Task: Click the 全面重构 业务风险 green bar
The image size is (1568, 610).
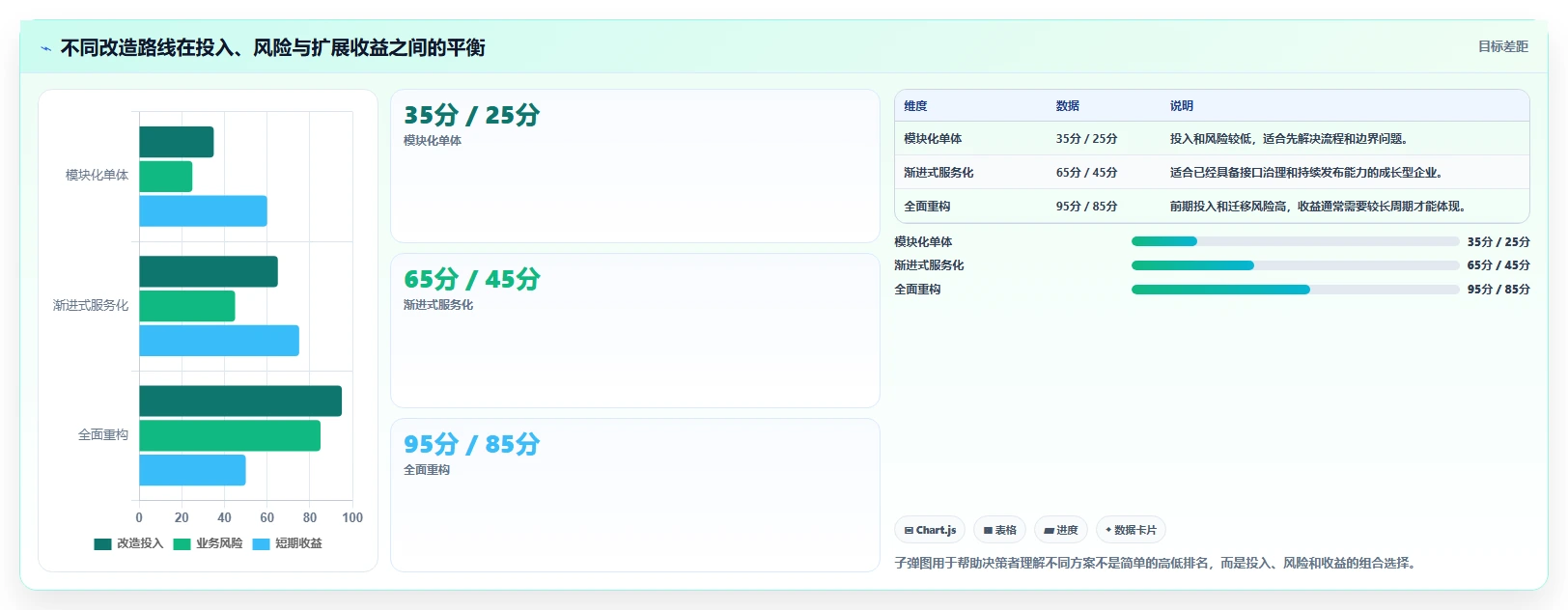Action: [230, 435]
